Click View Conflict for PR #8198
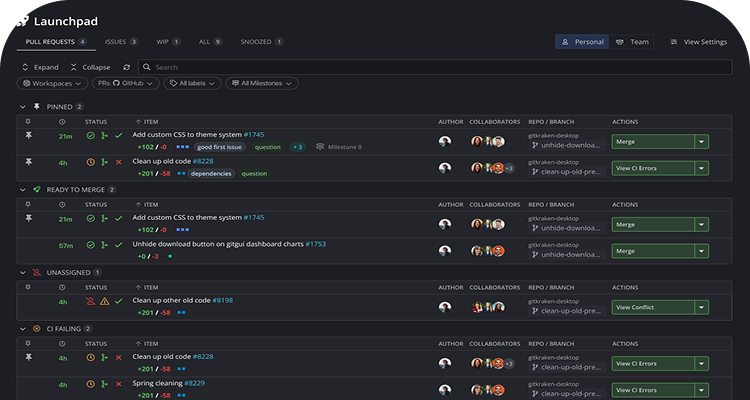Image resolution: width=750 pixels, height=400 pixels. pyautogui.click(x=653, y=307)
